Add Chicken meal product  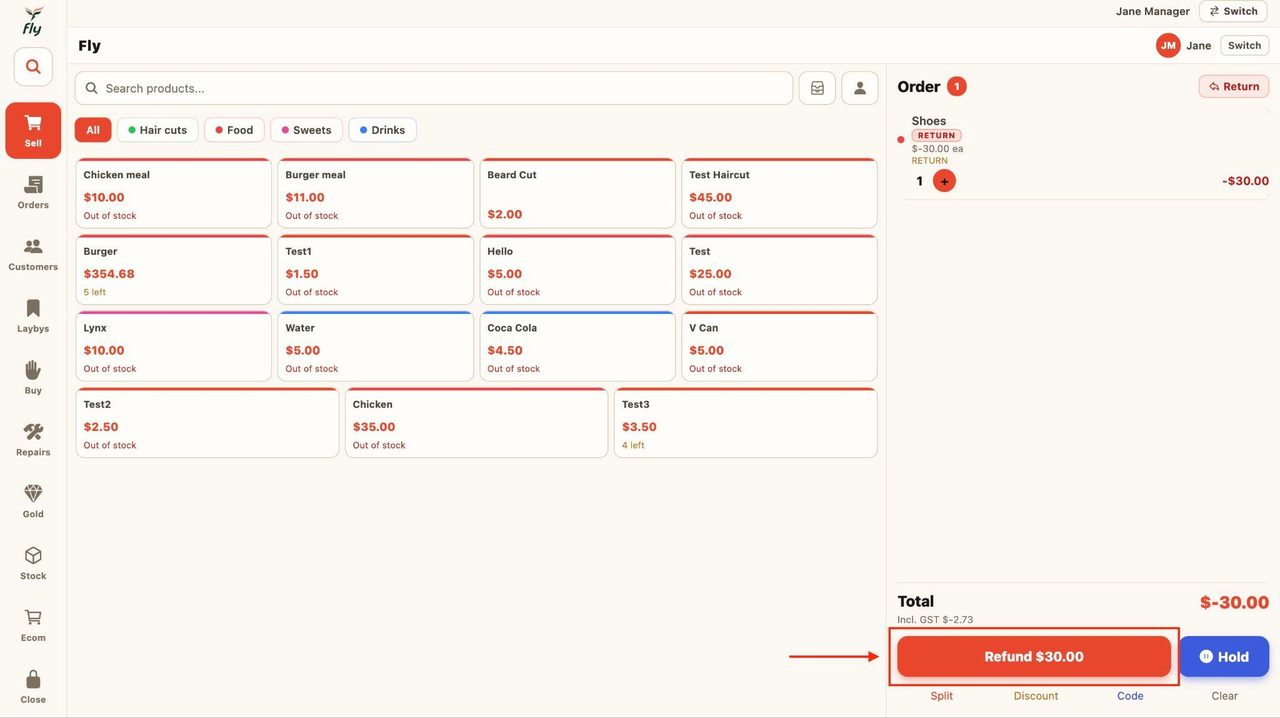point(174,193)
